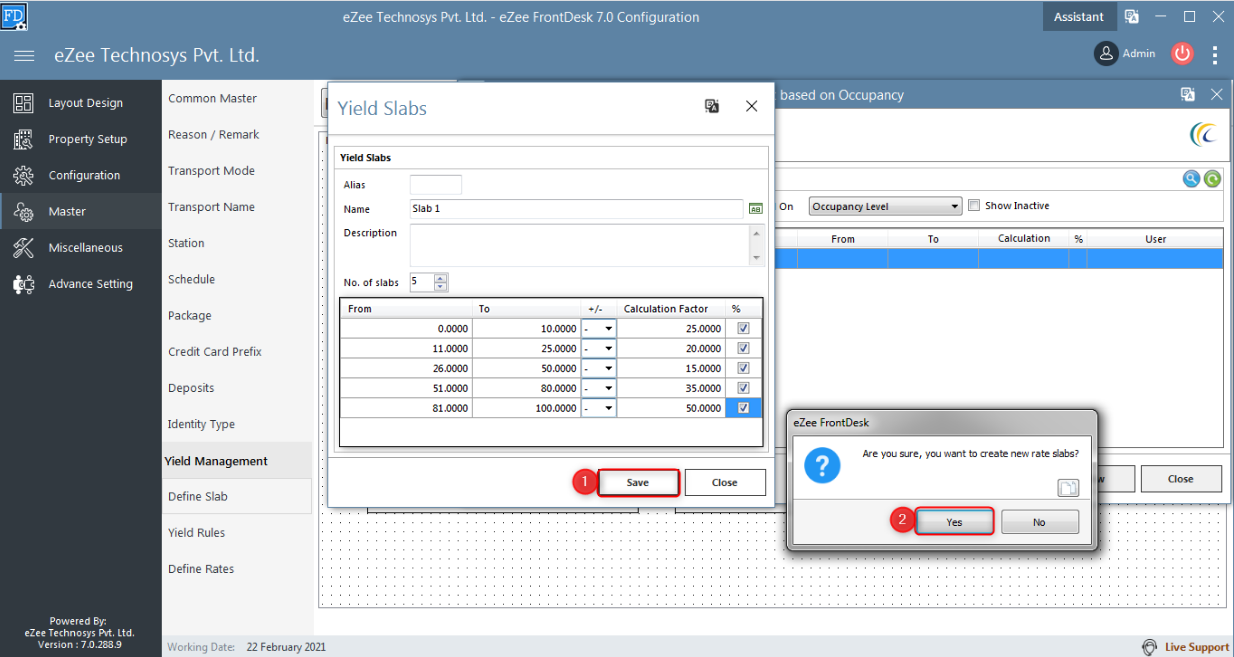Open Reason / Remark menu item
This screenshot has height=657, width=1234.
pyautogui.click(x=213, y=134)
